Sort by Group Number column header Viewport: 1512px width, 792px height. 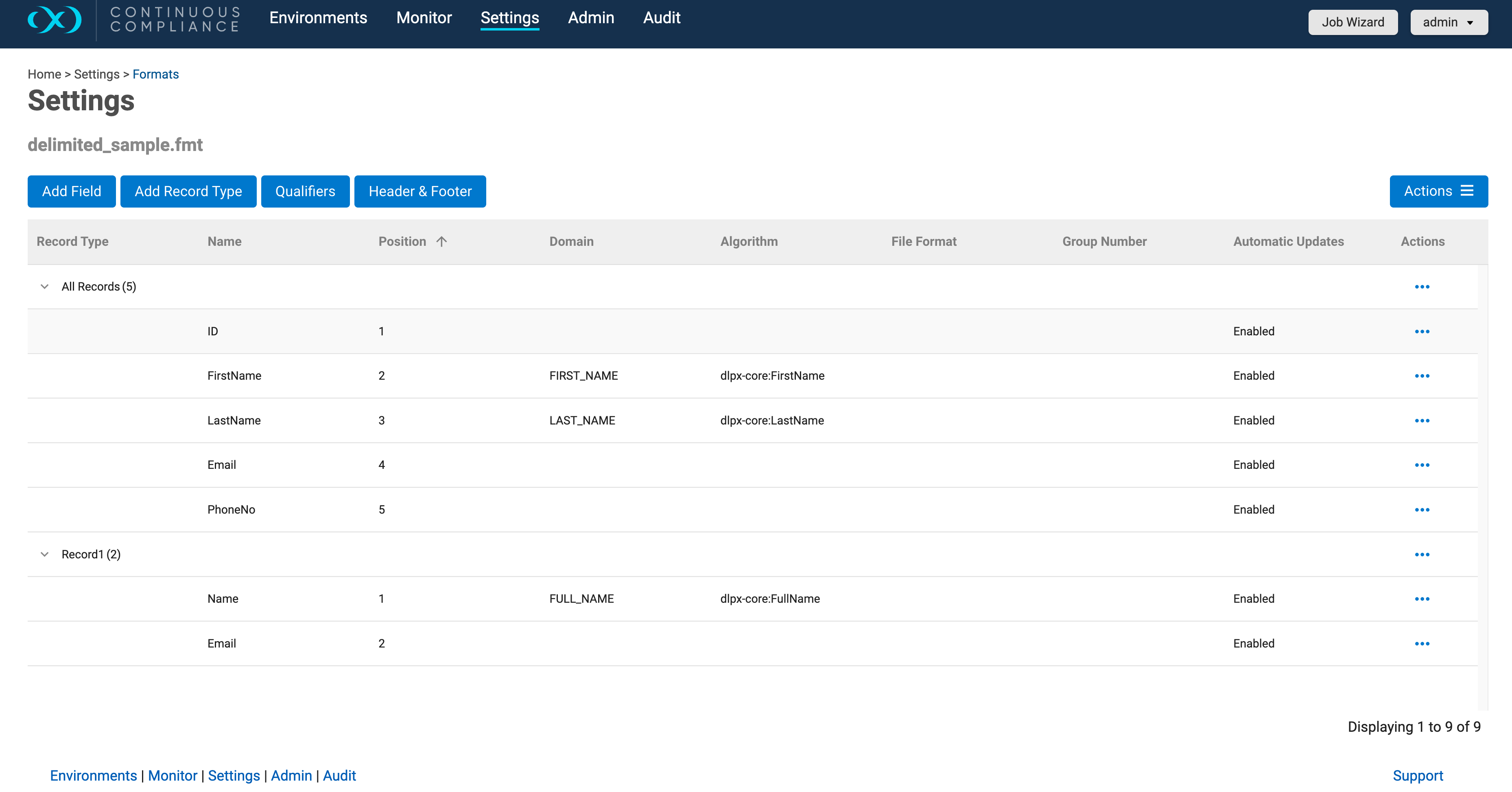pyautogui.click(x=1104, y=241)
